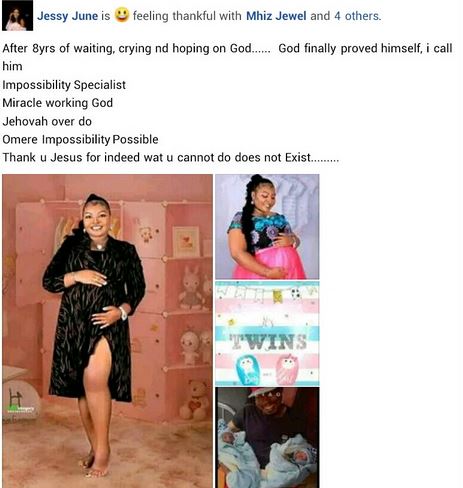
Task: View the pink skirt maternity photo
Action: (267, 227)
